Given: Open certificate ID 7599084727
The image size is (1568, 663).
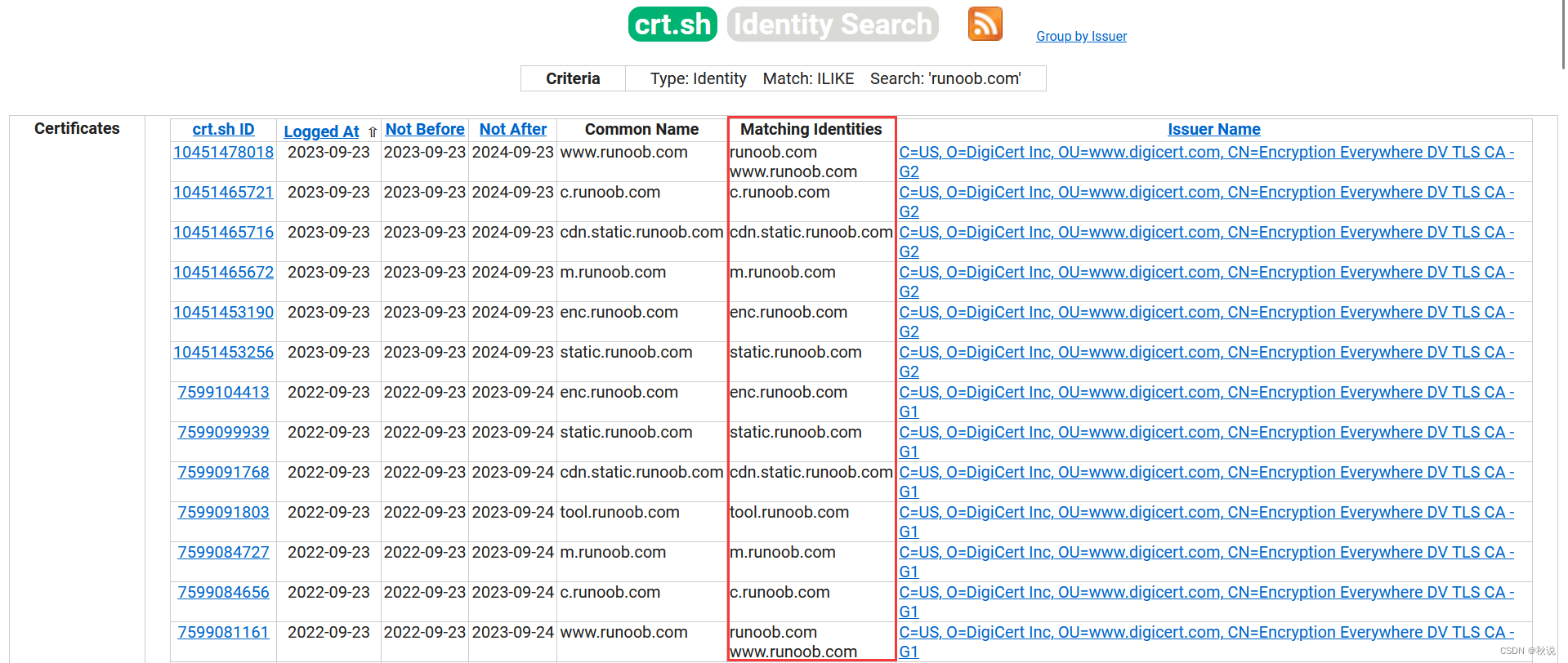Looking at the screenshot, I should coord(223,552).
